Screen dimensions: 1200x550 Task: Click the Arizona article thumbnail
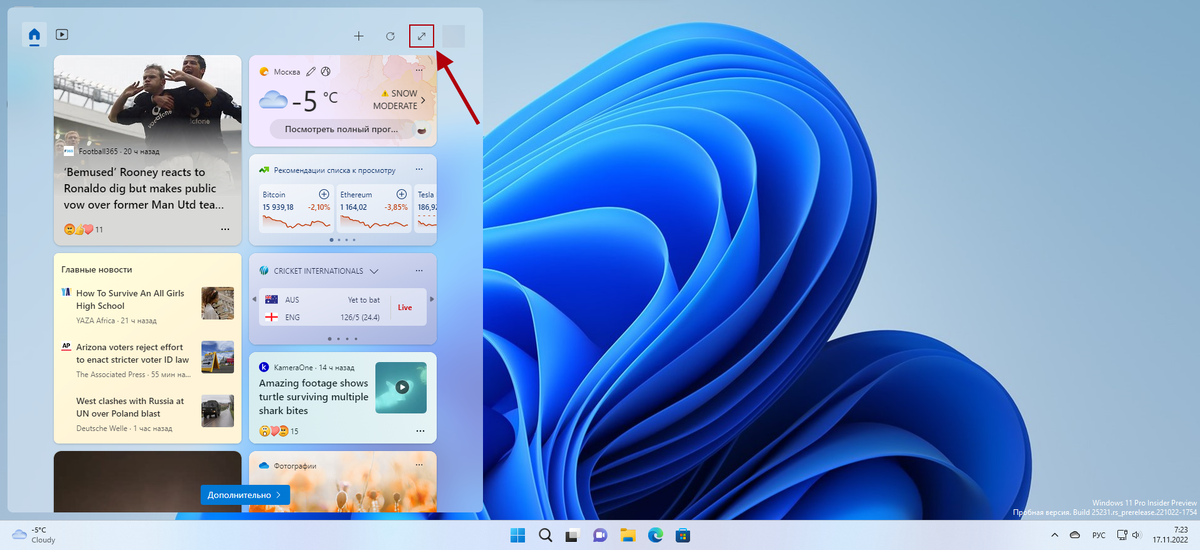coord(217,357)
